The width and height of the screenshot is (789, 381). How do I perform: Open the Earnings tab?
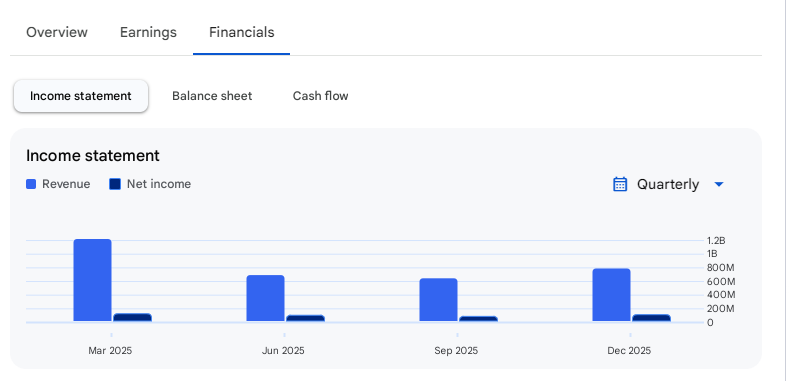pos(148,32)
